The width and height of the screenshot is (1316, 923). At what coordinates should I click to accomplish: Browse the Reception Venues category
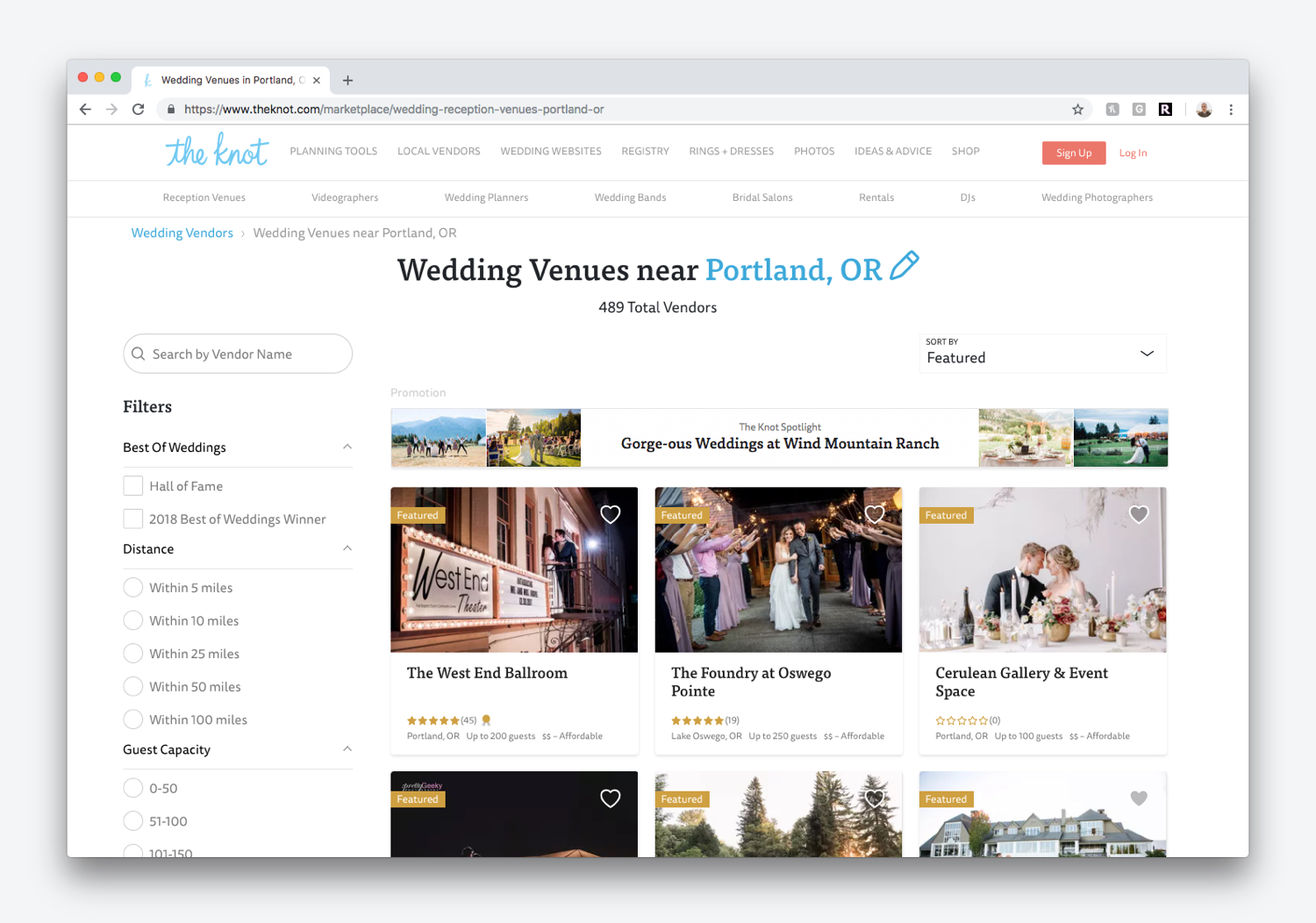point(204,197)
